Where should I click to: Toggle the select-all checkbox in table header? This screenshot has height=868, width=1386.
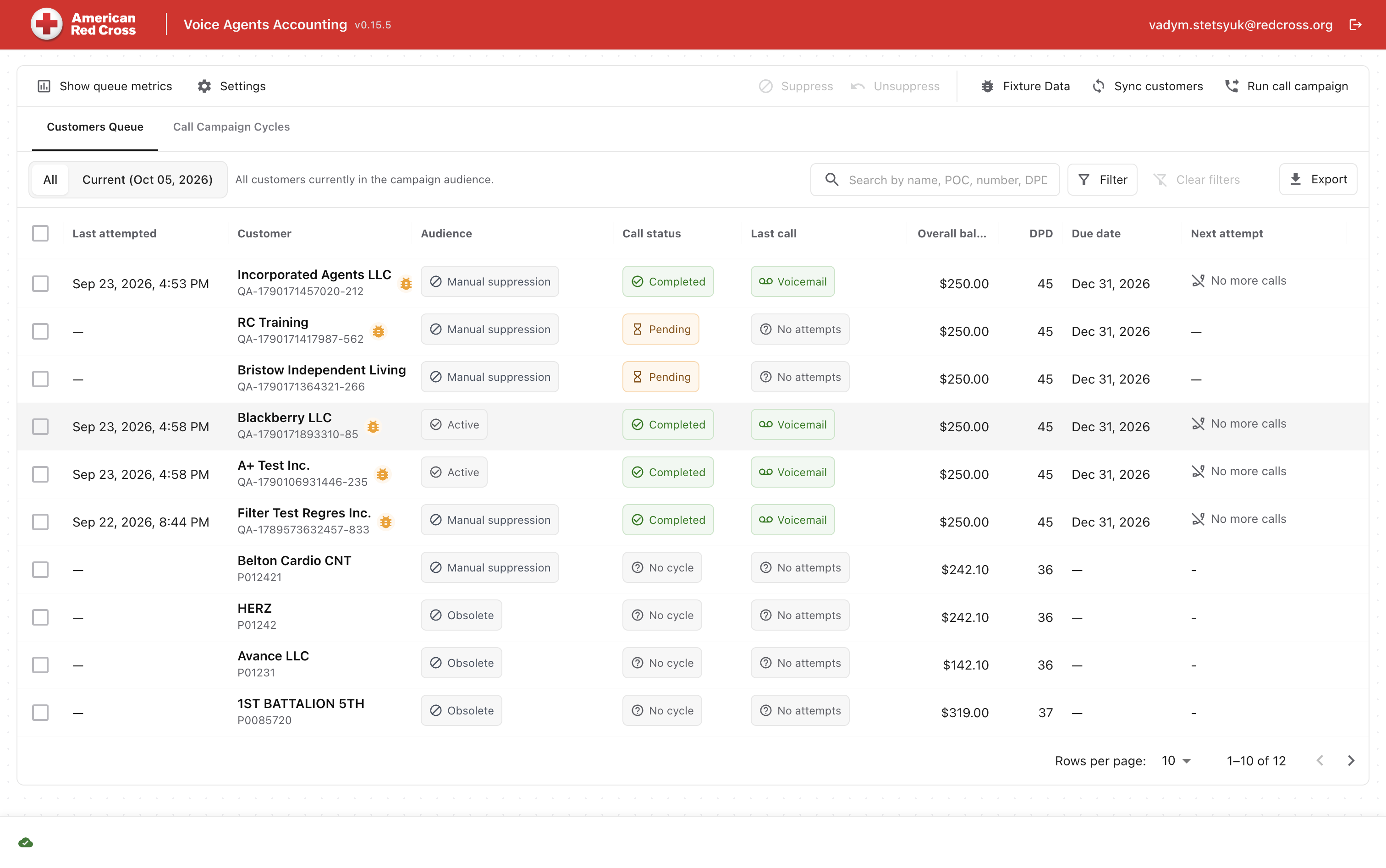tap(40, 233)
